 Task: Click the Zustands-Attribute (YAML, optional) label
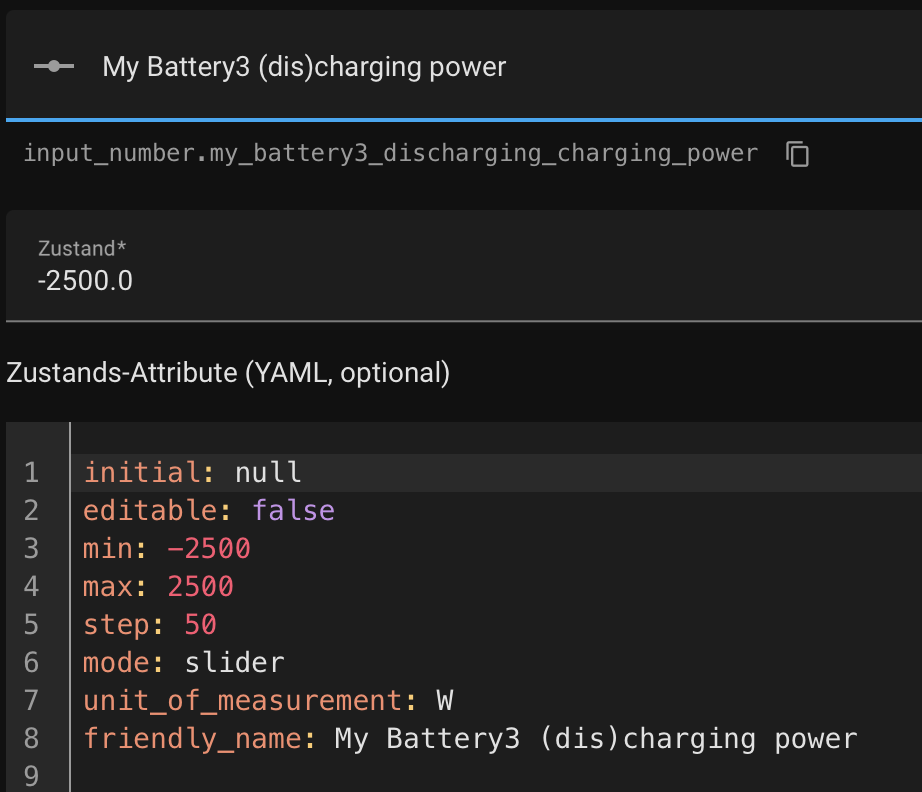pyautogui.click(x=228, y=373)
